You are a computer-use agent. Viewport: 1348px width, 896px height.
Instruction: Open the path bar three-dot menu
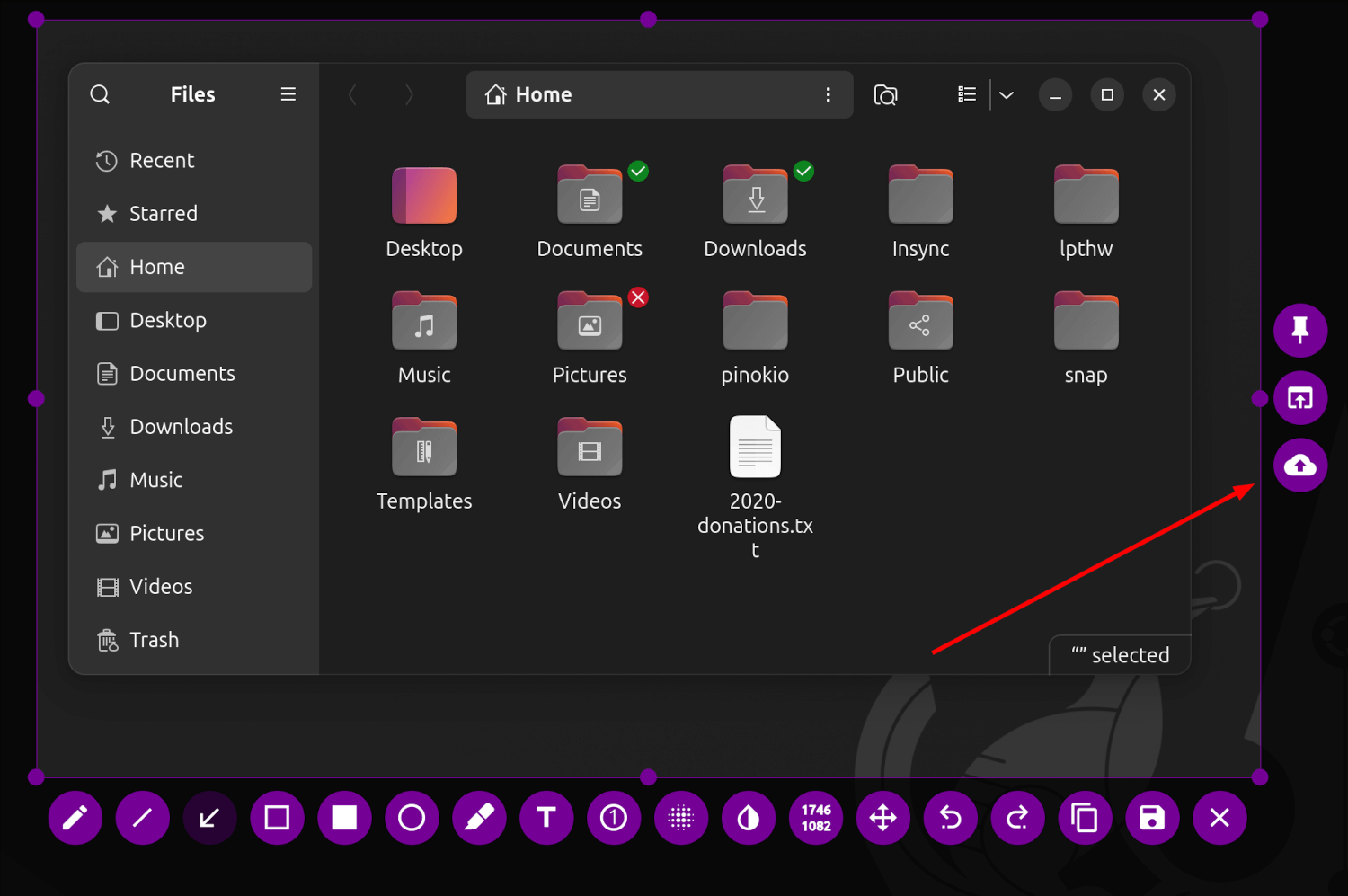coord(828,94)
